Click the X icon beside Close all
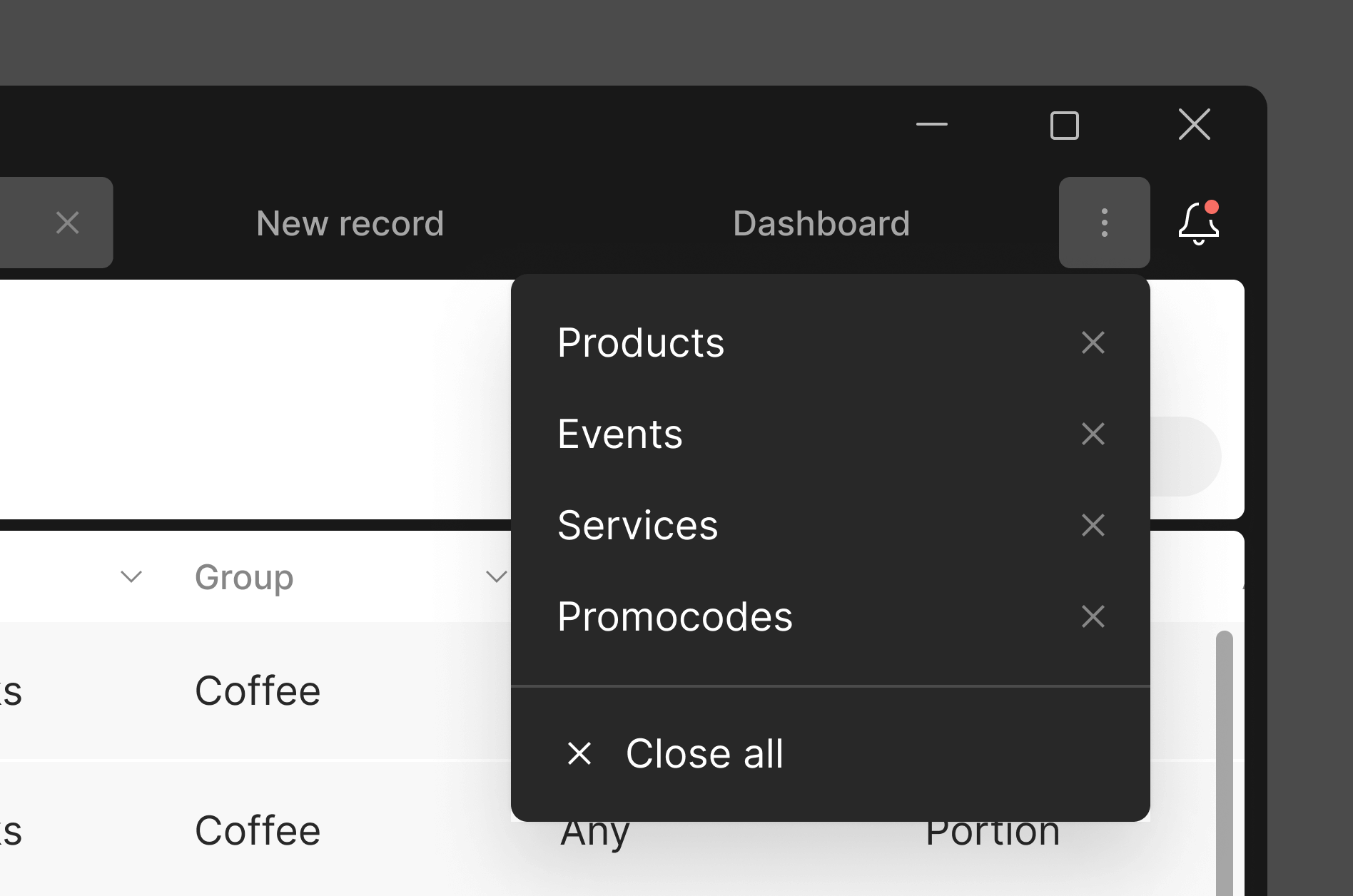The height and width of the screenshot is (896, 1353). click(579, 753)
